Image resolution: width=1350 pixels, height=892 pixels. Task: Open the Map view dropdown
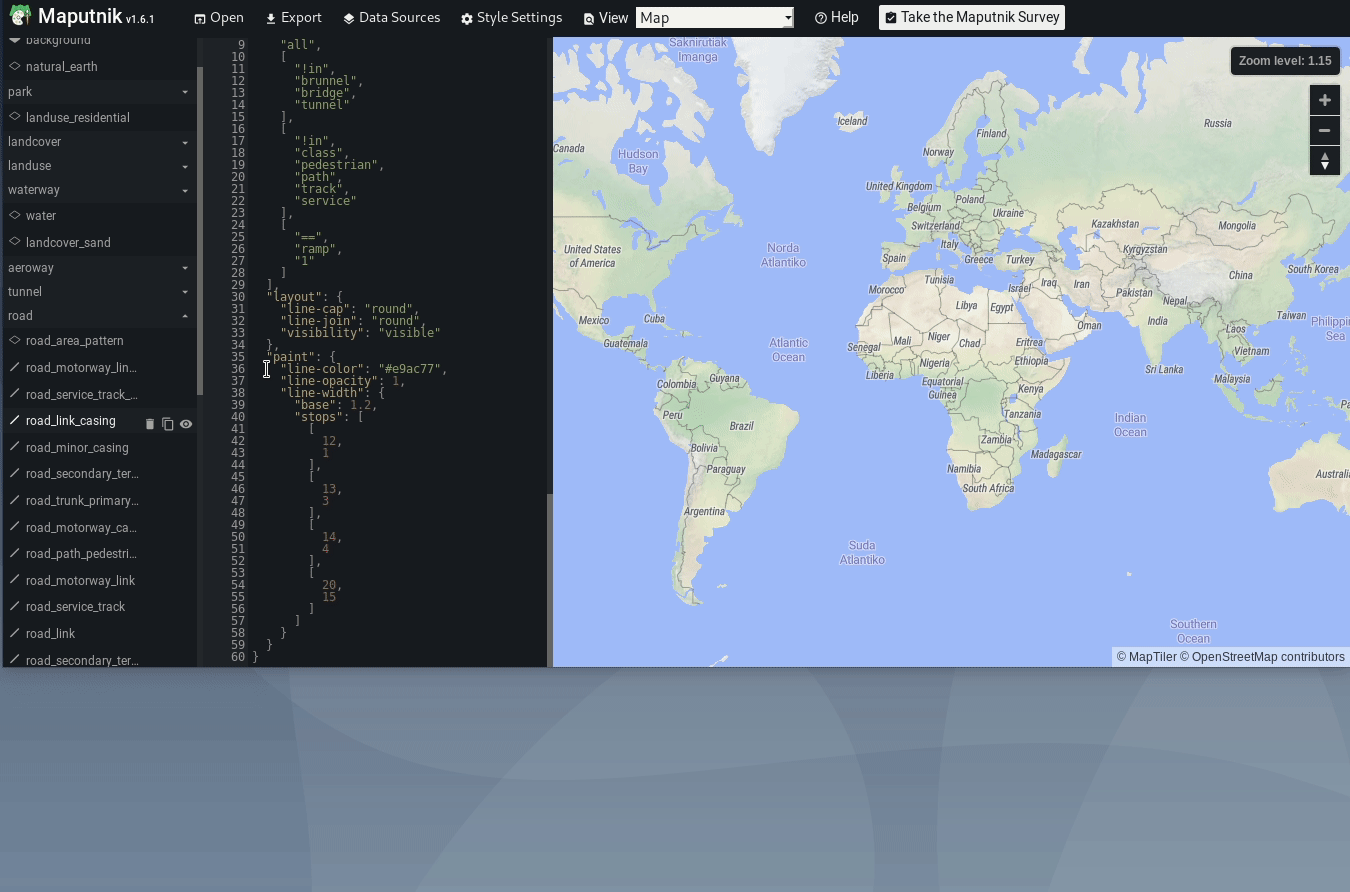coord(713,17)
